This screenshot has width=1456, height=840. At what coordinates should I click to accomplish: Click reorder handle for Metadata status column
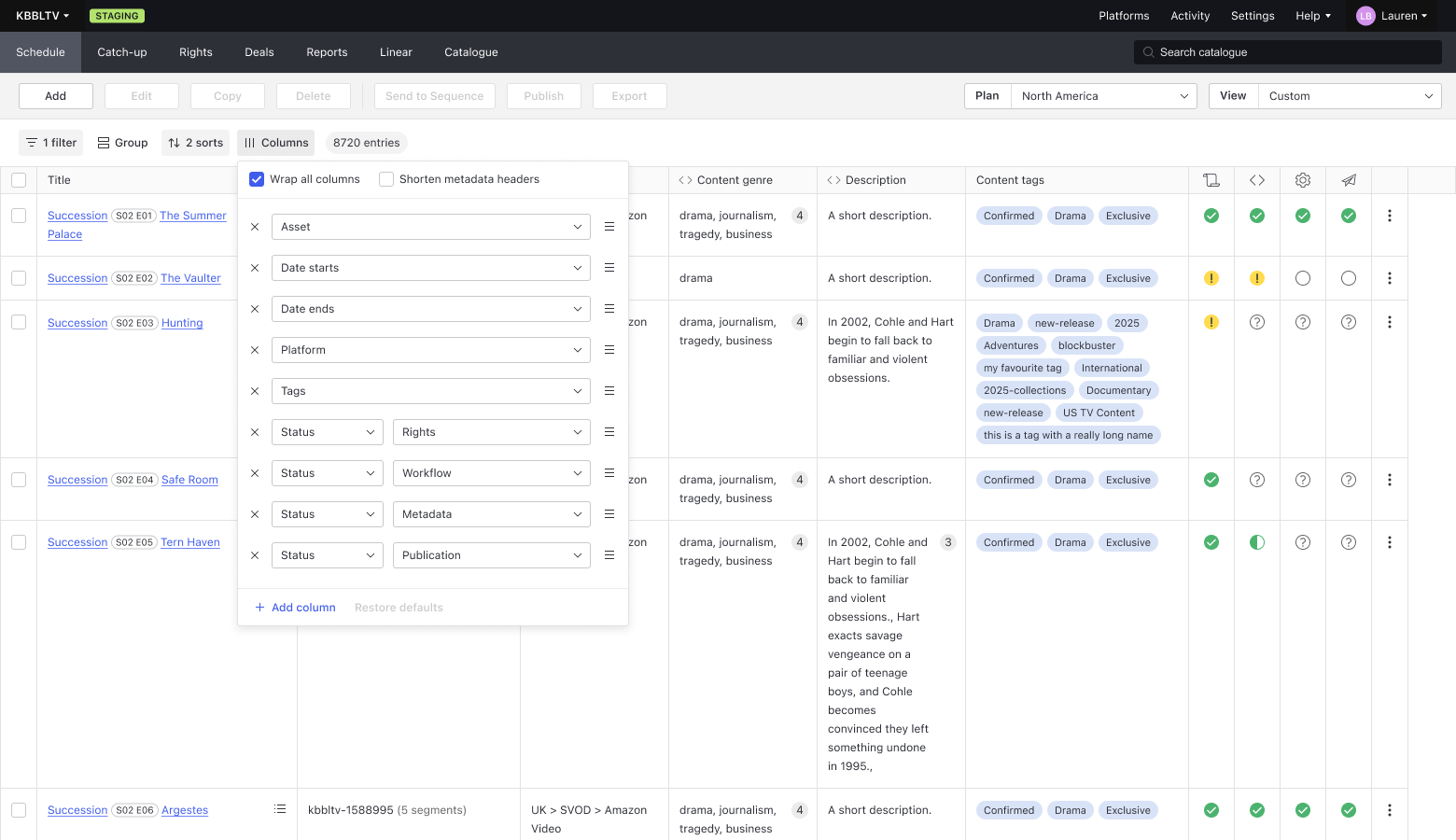pyautogui.click(x=609, y=514)
